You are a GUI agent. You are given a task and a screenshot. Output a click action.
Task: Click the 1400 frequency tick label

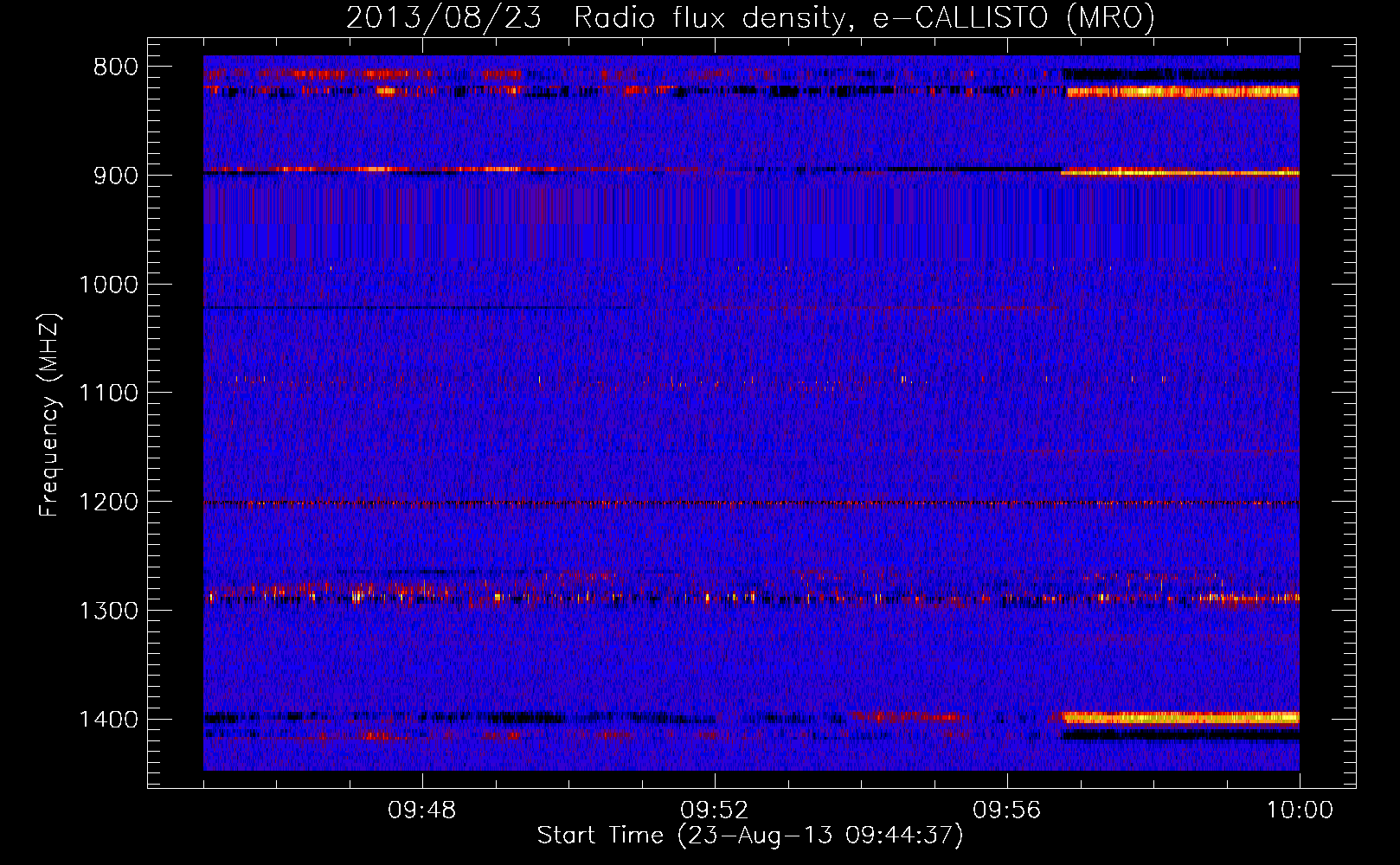coord(108,721)
